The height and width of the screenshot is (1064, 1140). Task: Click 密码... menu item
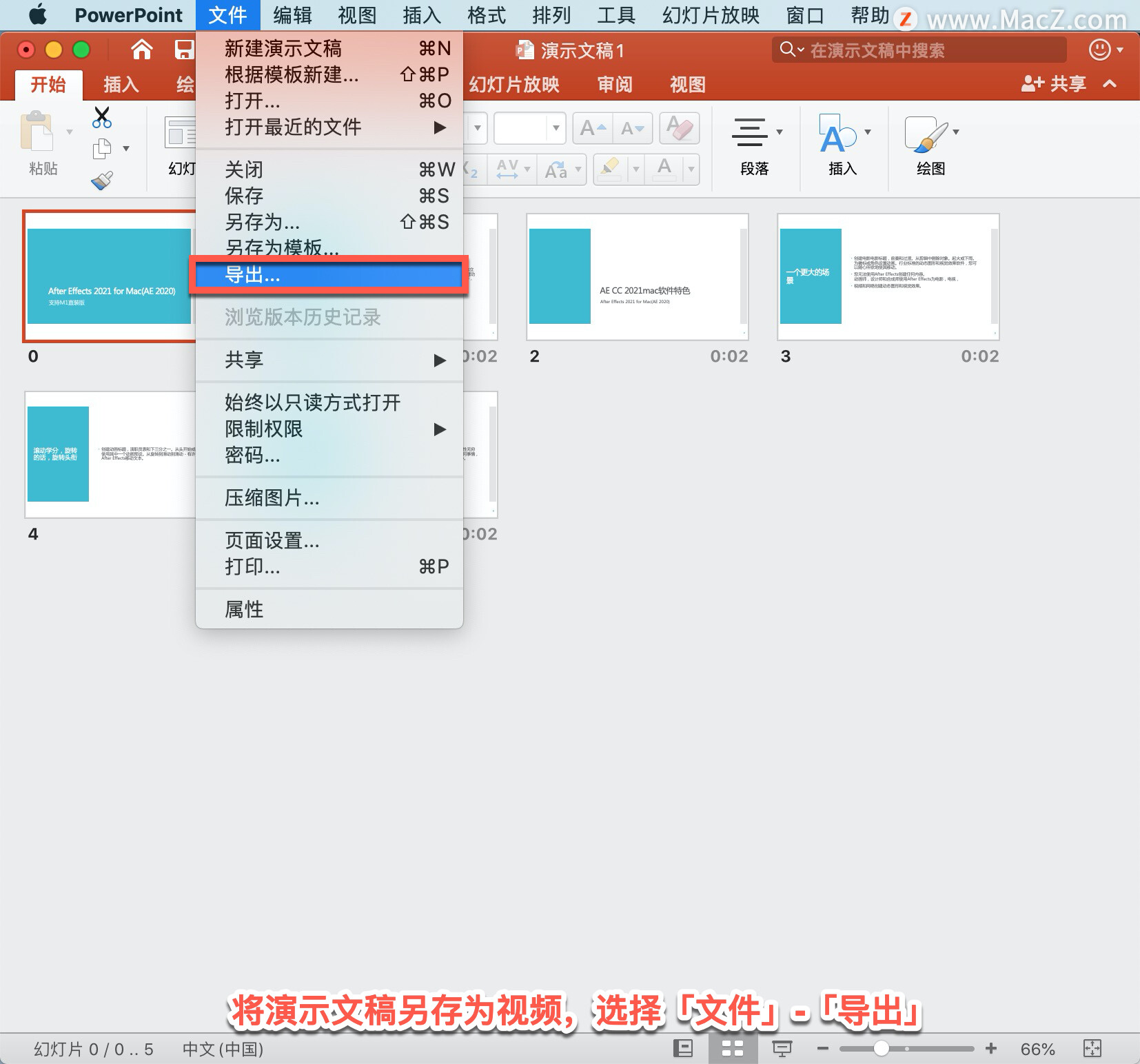[x=329, y=455]
